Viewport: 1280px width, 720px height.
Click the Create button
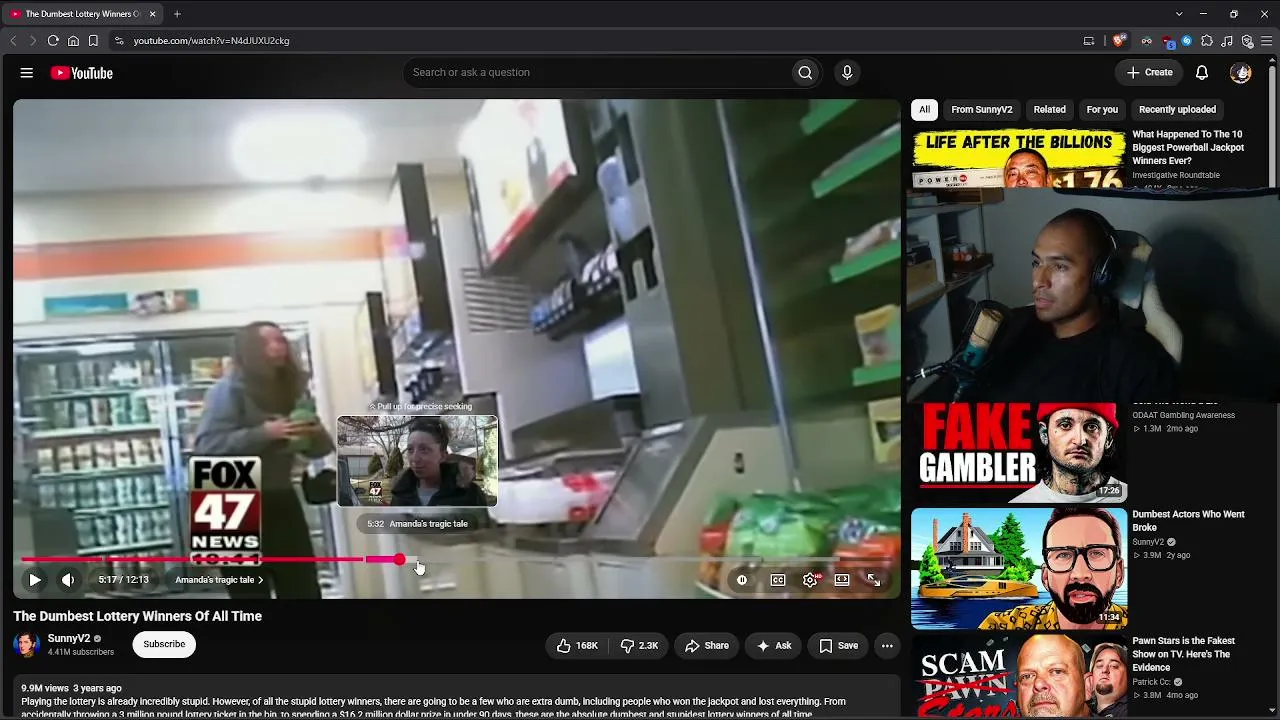tap(1149, 72)
